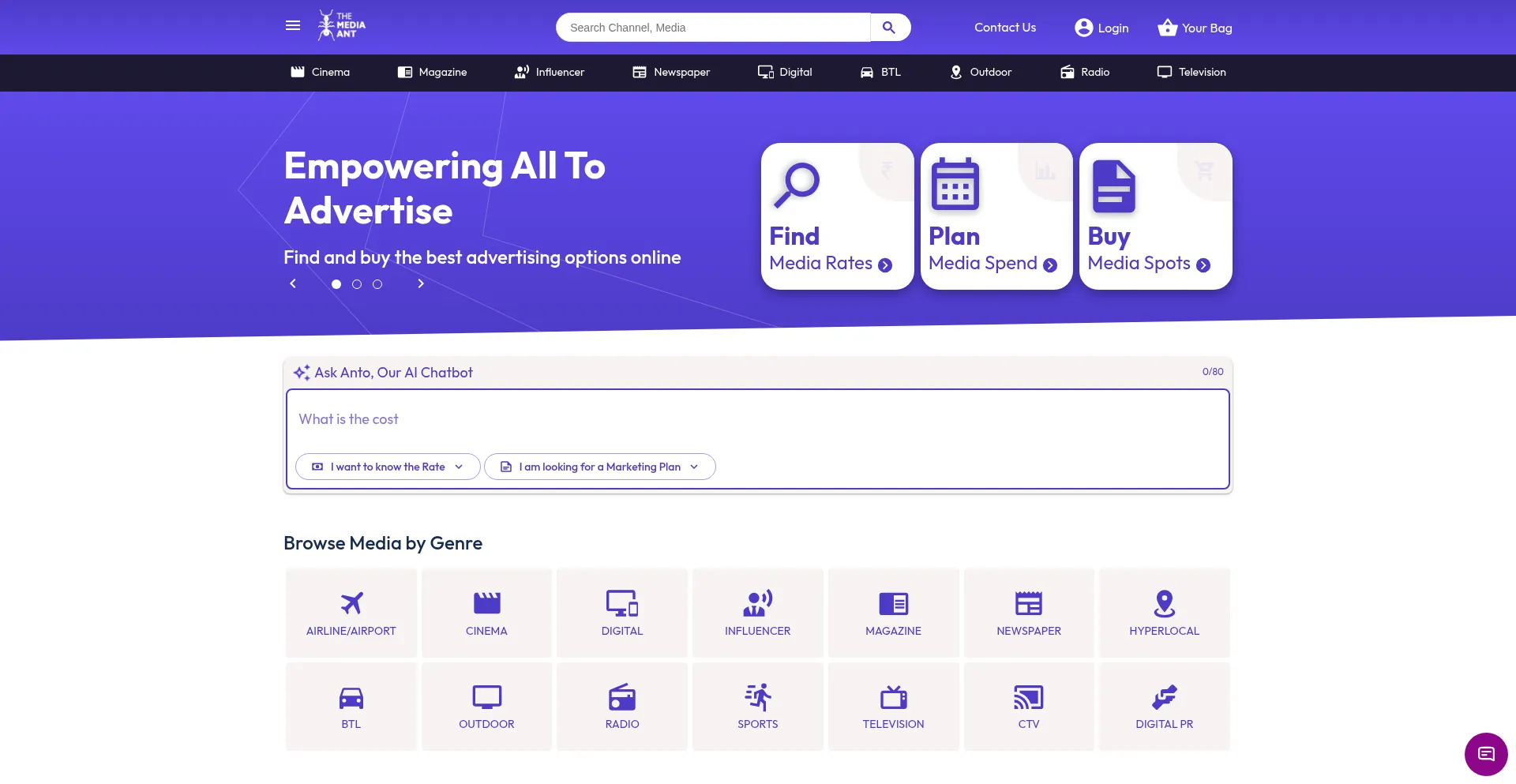Open Newspaper in the navigation bar

[x=671, y=72]
